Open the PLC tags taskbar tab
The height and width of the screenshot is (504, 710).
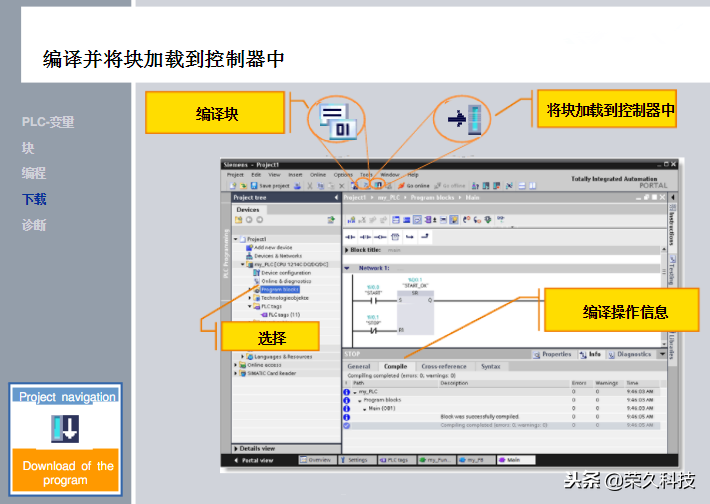pos(397,460)
